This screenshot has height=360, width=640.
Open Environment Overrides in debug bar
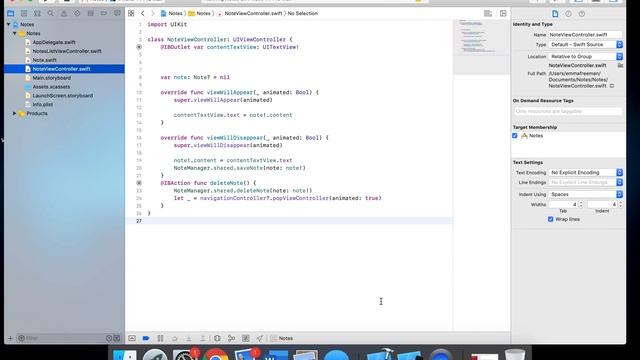tap(245, 338)
